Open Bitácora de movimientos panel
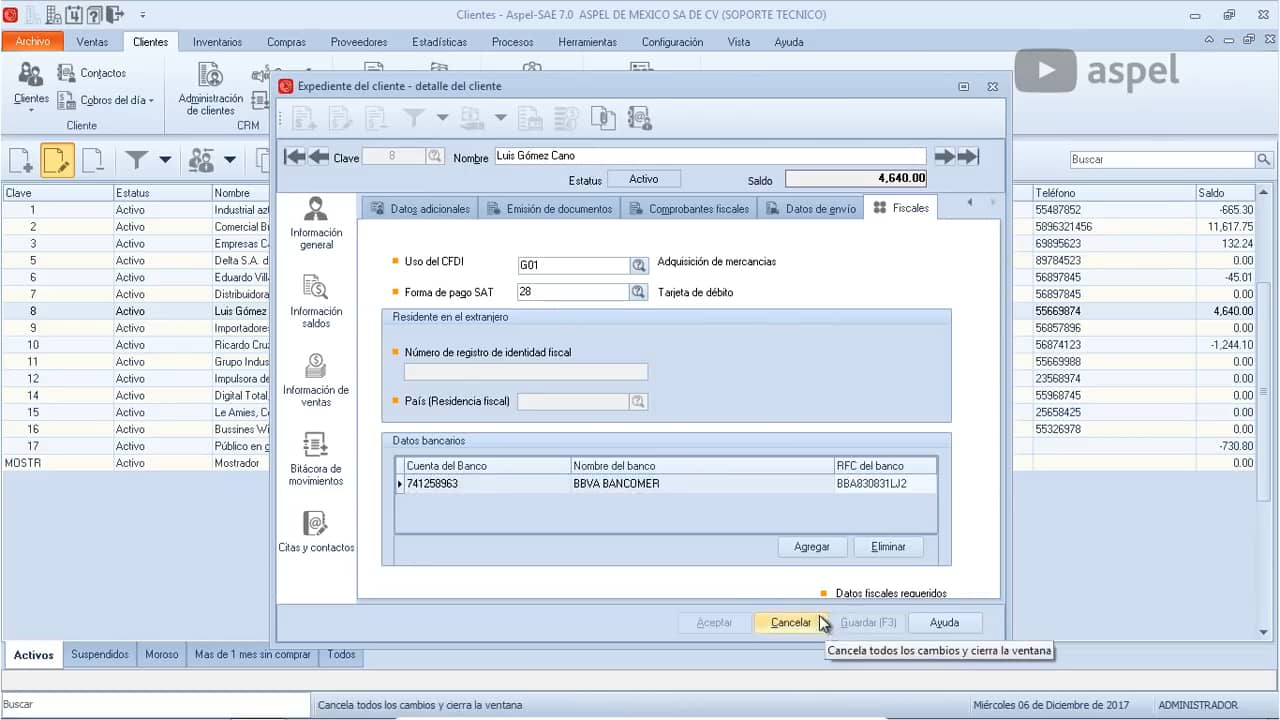Viewport: 1280px width, 720px height. pyautogui.click(x=316, y=459)
